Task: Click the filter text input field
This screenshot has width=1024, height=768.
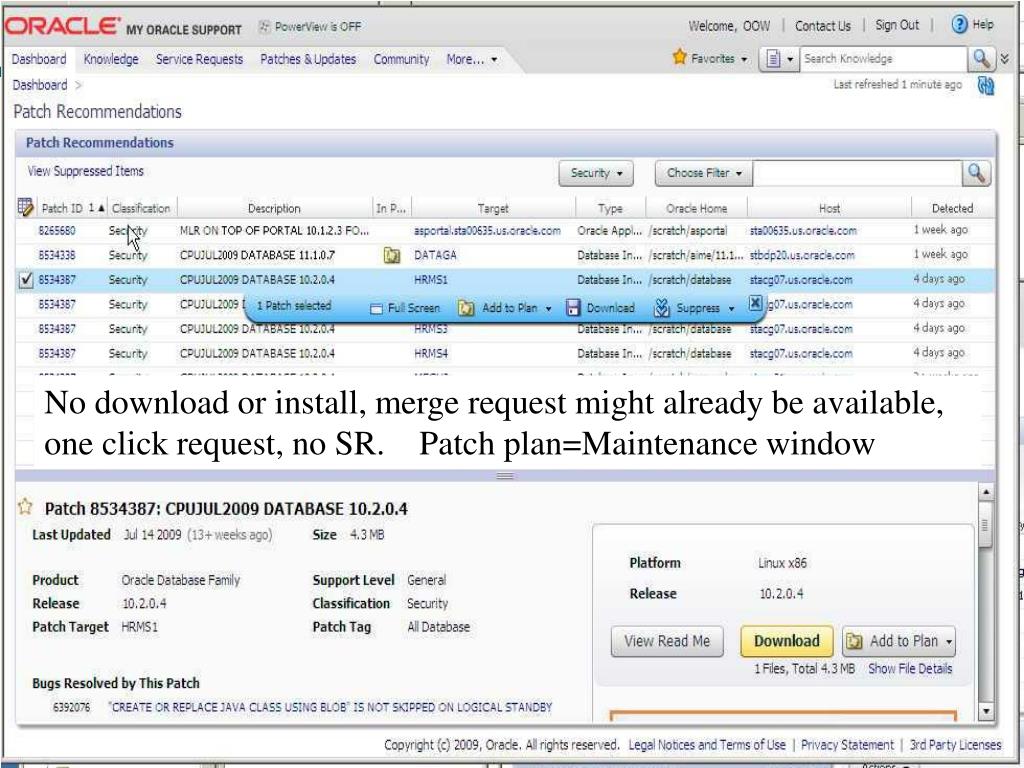Action: tap(857, 173)
